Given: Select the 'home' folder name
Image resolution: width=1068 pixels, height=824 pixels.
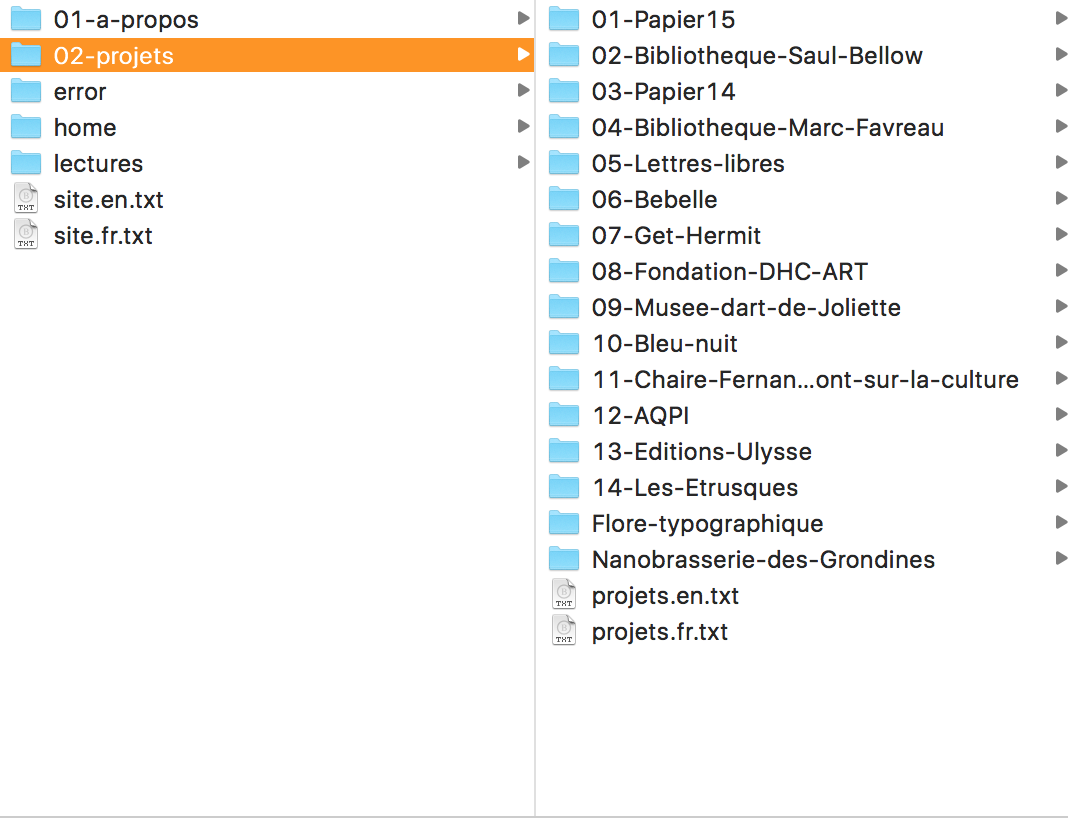Looking at the screenshot, I should tap(85, 127).
